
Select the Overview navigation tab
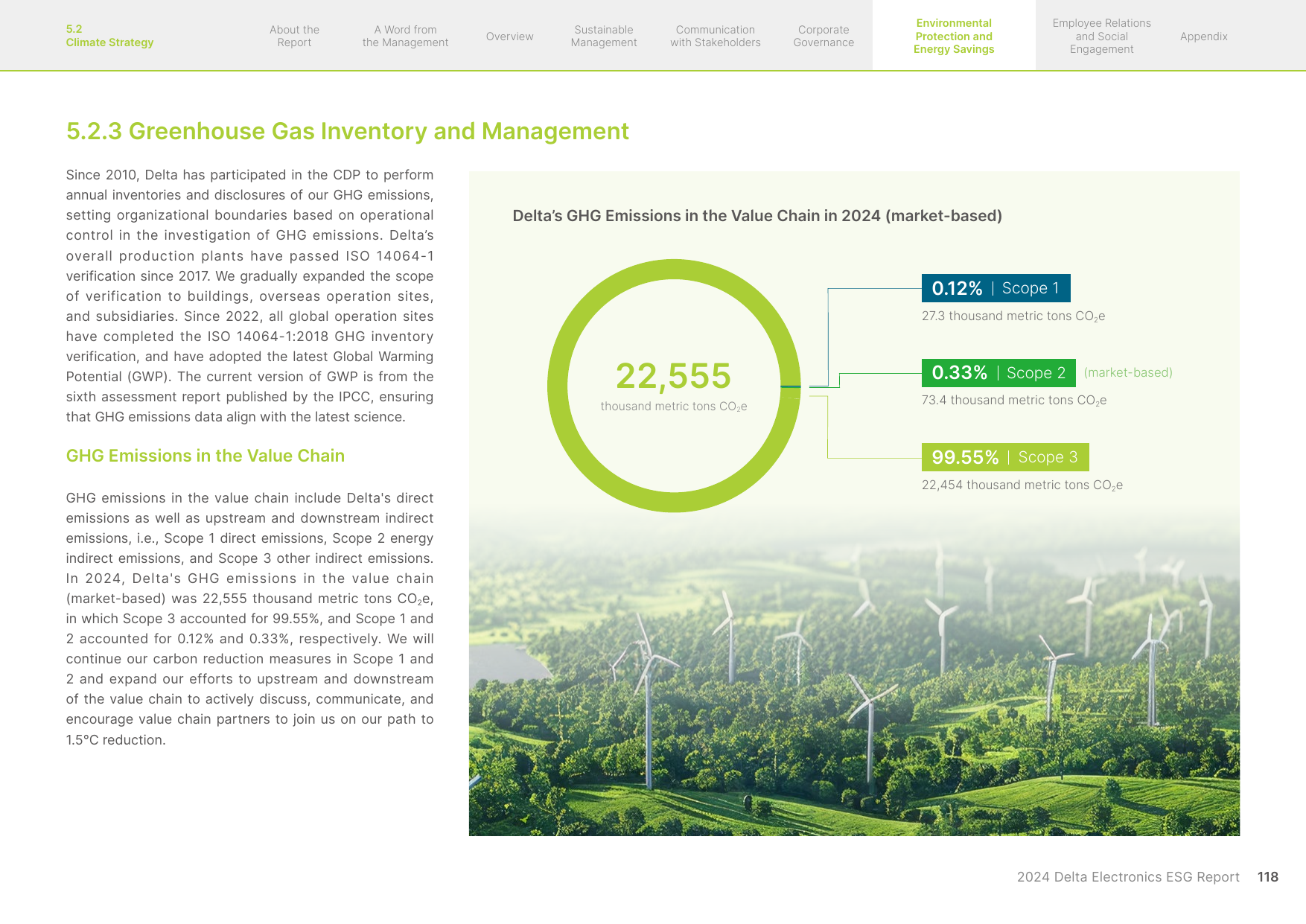coord(509,36)
